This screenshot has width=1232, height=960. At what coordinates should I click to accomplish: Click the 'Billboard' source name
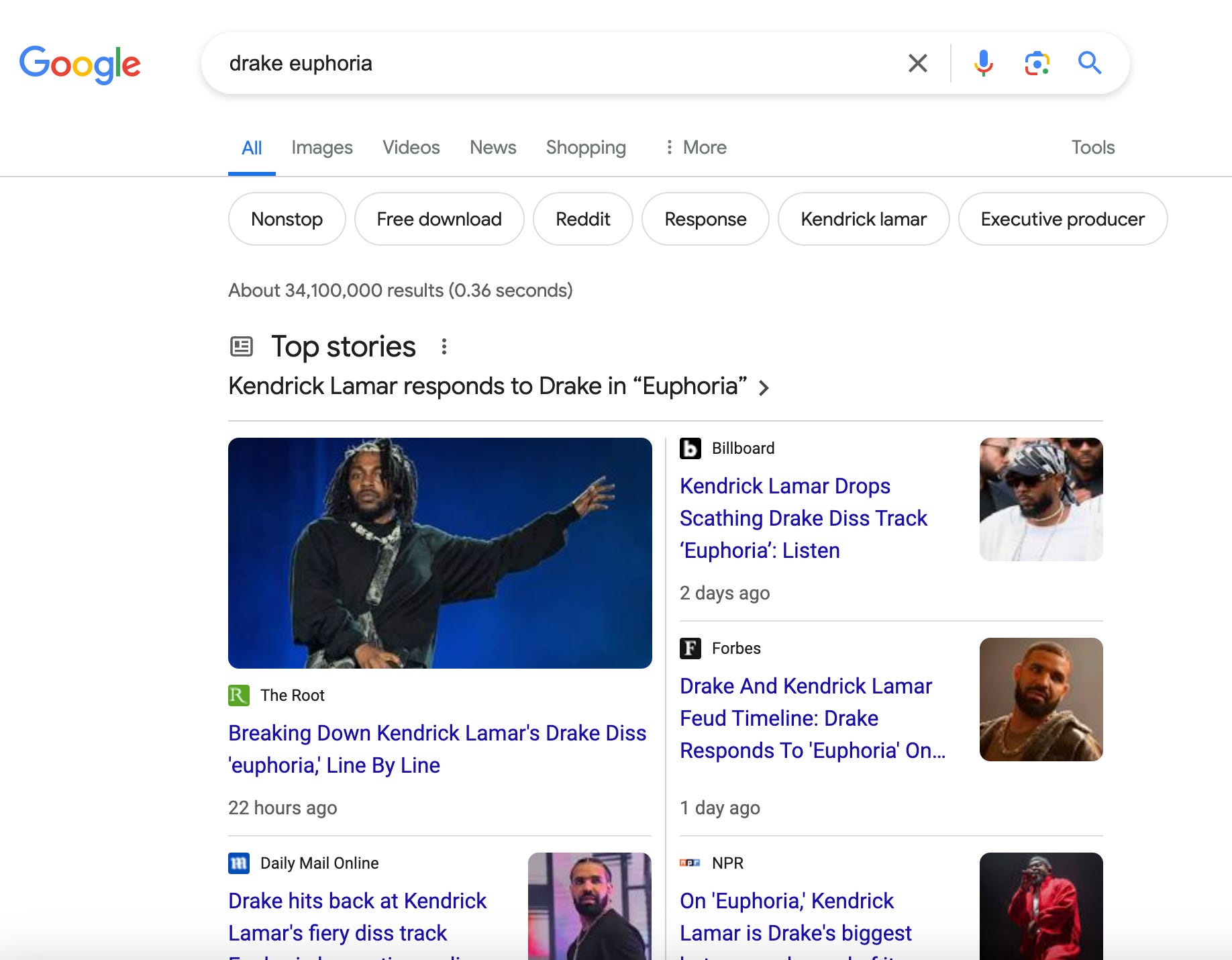(x=743, y=448)
